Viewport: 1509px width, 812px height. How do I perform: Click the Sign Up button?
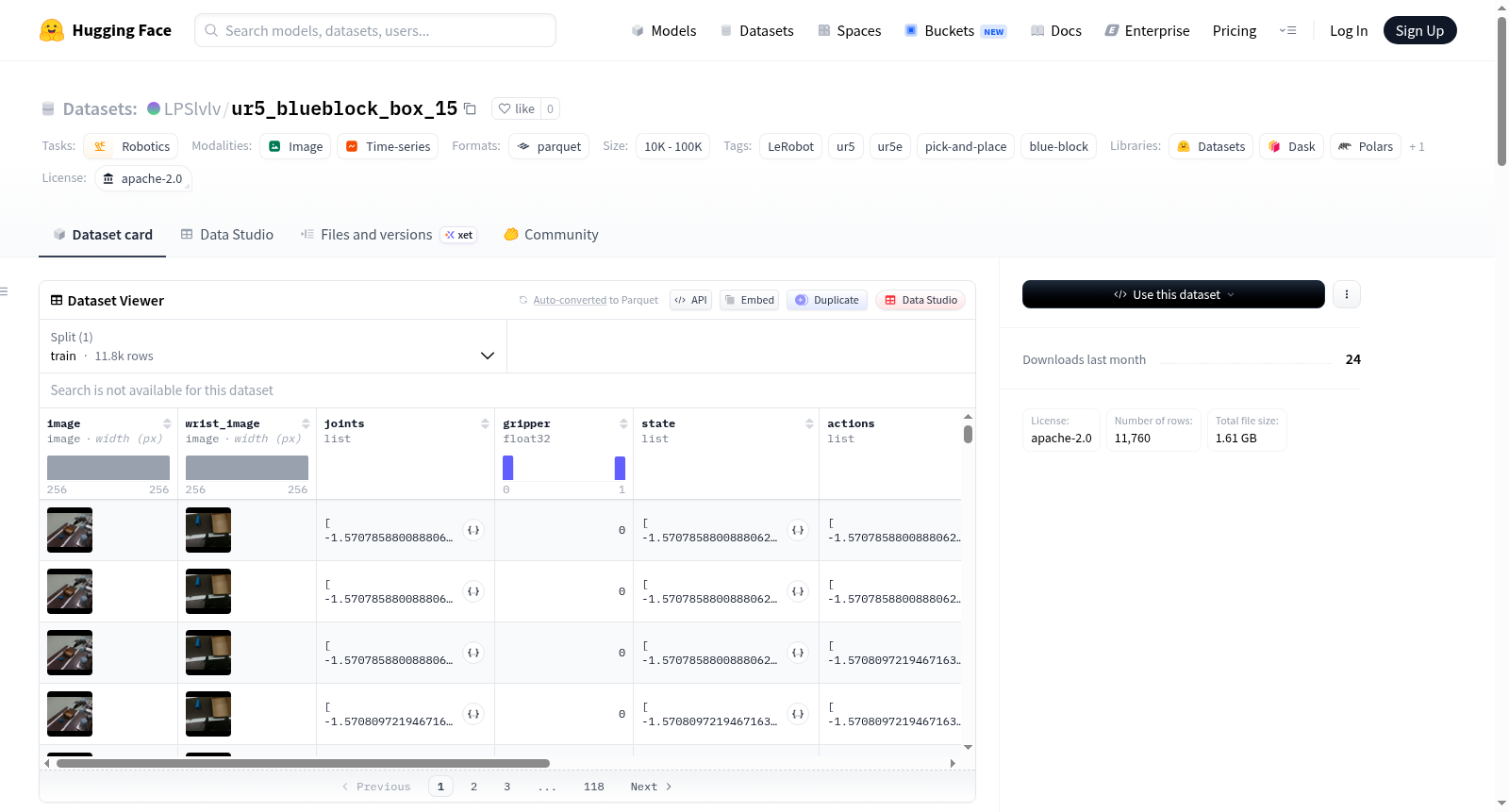1419,30
